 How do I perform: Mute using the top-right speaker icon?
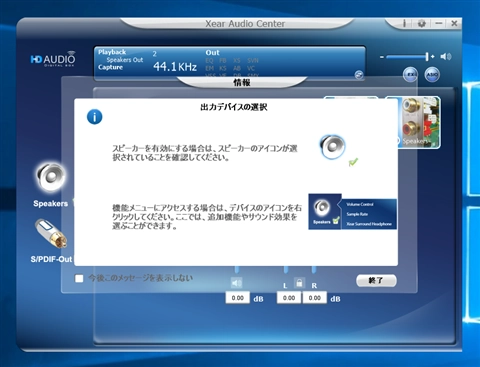[x=446, y=57]
